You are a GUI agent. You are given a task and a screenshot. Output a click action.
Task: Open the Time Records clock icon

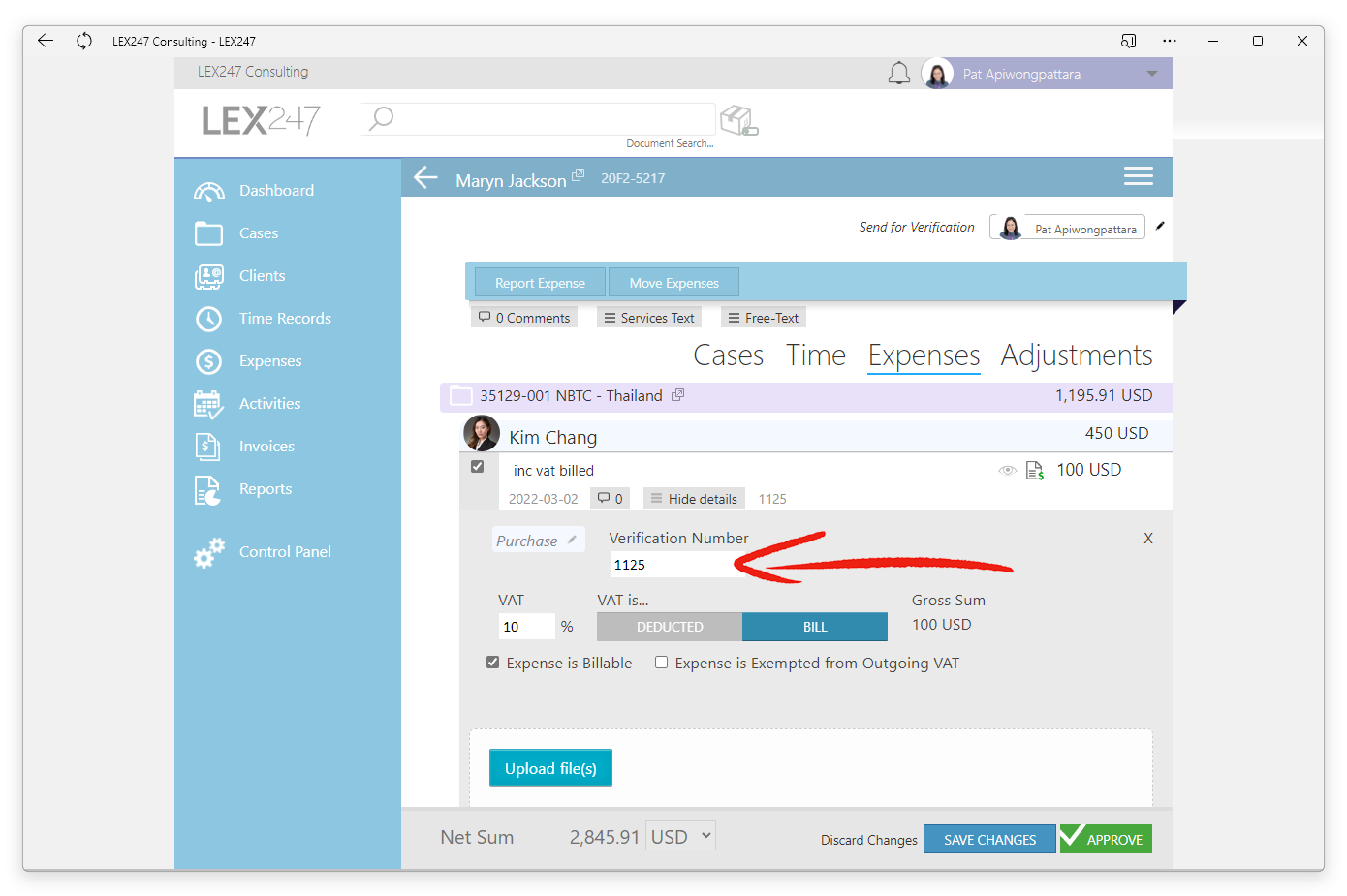coord(208,319)
